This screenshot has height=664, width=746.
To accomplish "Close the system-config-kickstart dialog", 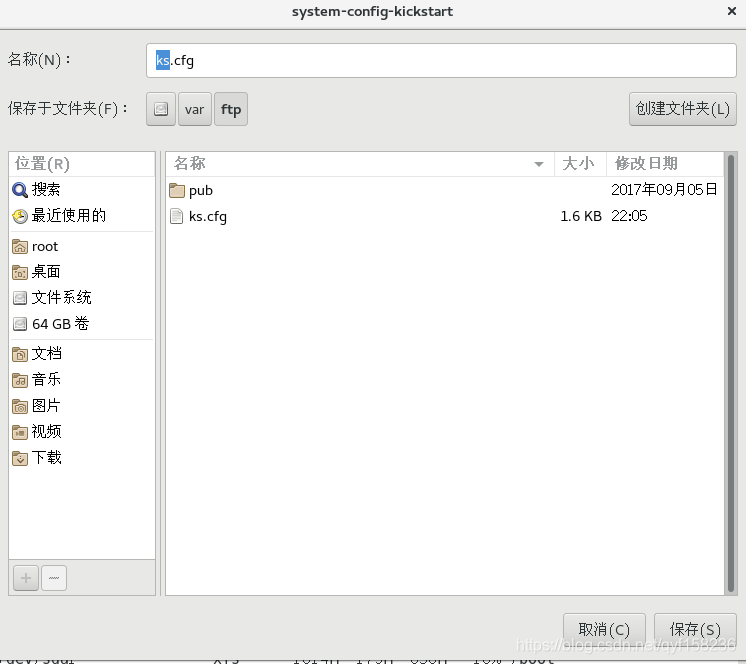I will pos(732,11).
